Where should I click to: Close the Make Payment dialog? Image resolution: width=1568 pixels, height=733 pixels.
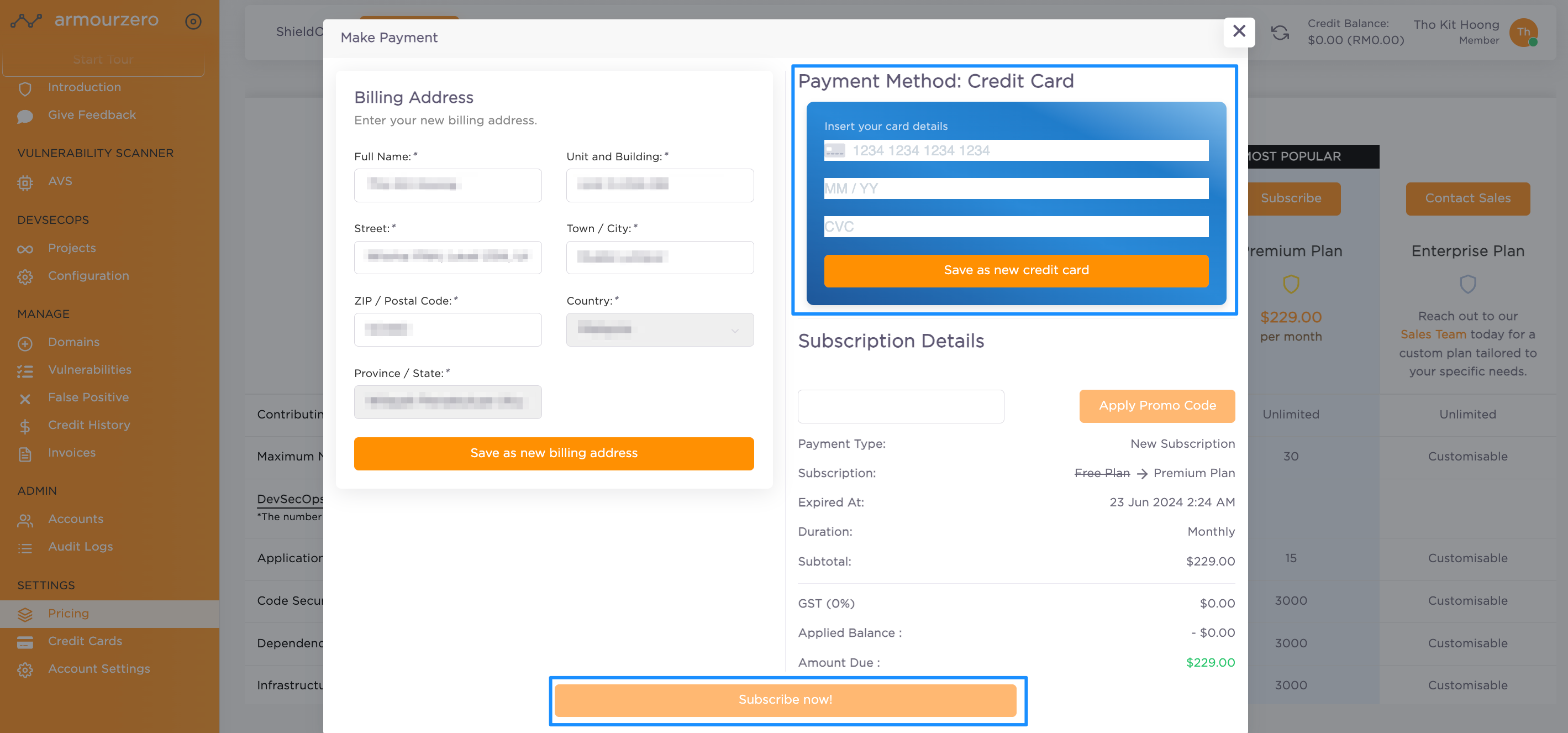tap(1239, 31)
